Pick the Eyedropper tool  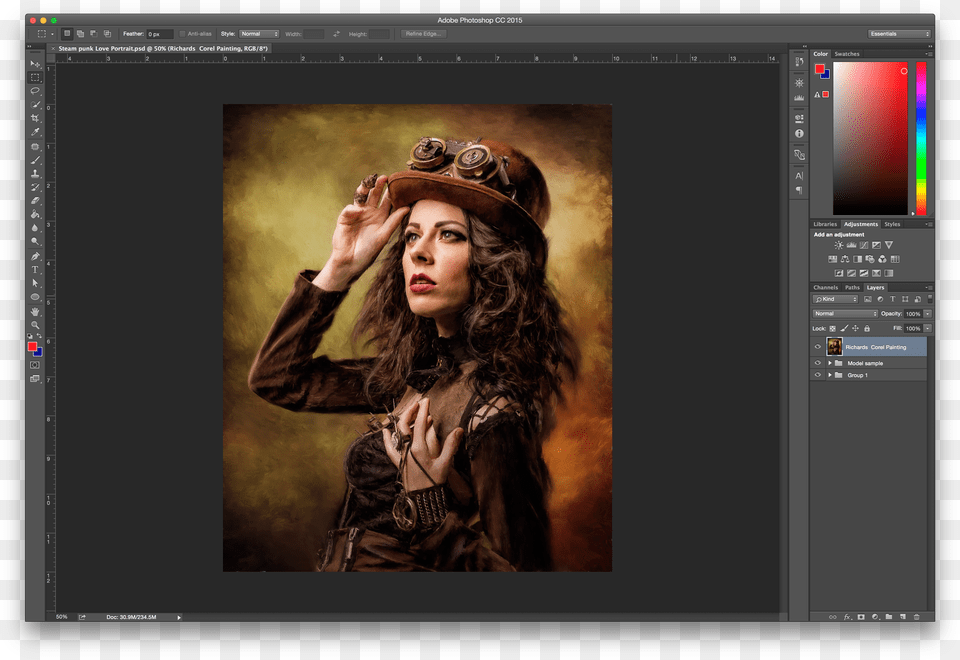[x=35, y=132]
